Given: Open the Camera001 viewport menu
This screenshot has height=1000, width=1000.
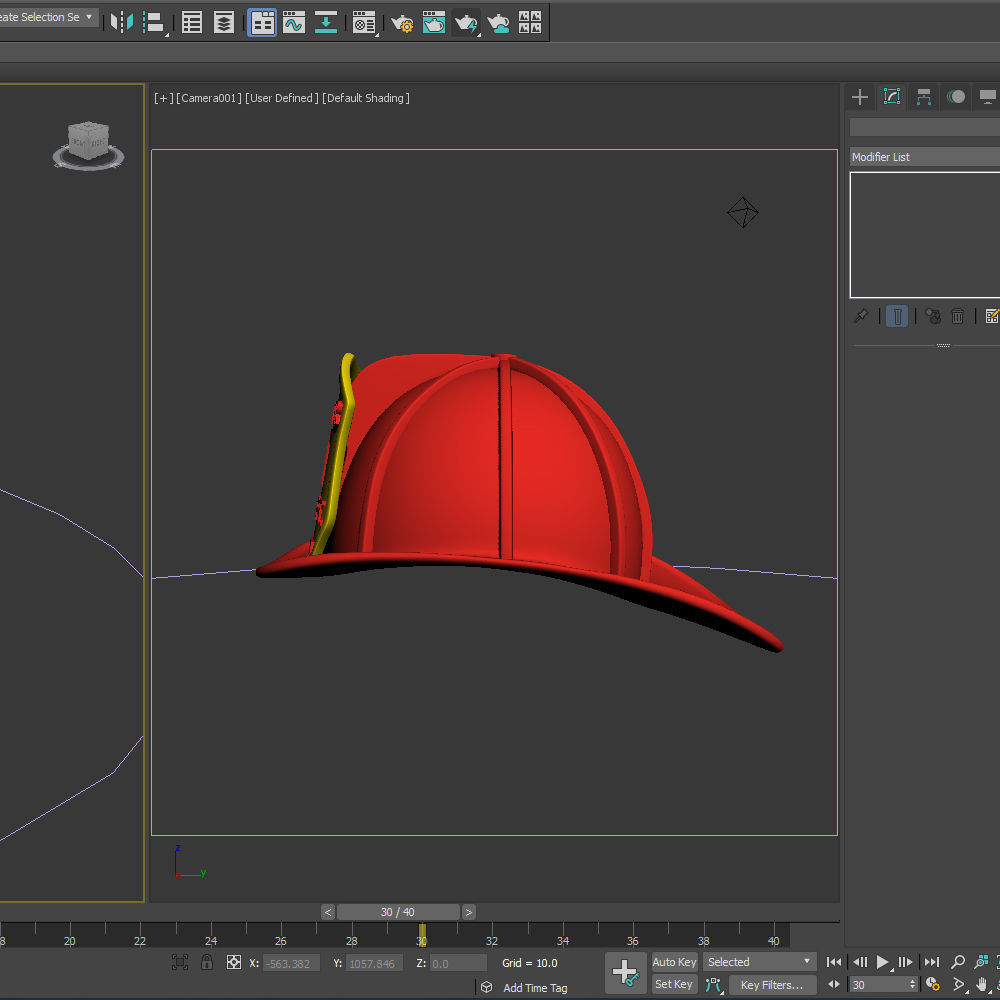Looking at the screenshot, I should pos(209,98).
